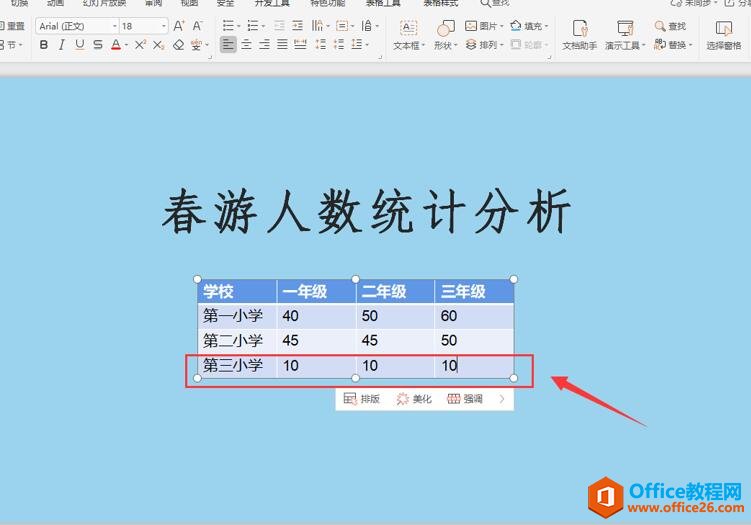The image size is (751, 525).
Task: Insert a text box (文本框)
Action: point(408,35)
